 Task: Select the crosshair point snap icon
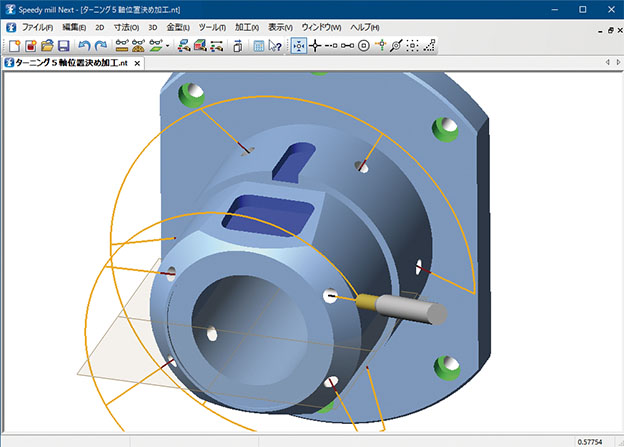316,46
